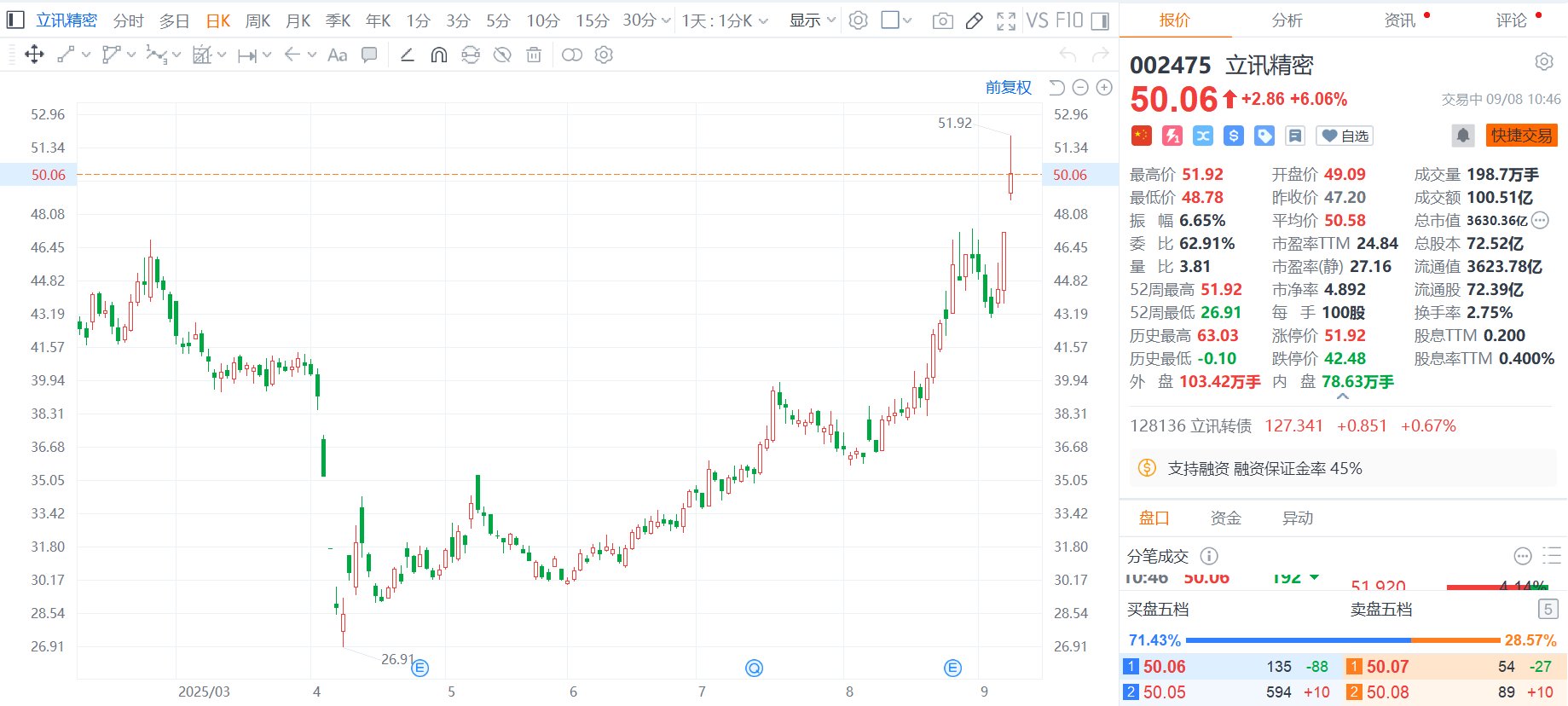
Task: Open the 前复权 adjustment setting link
Action: pyautogui.click(x=1008, y=88)
